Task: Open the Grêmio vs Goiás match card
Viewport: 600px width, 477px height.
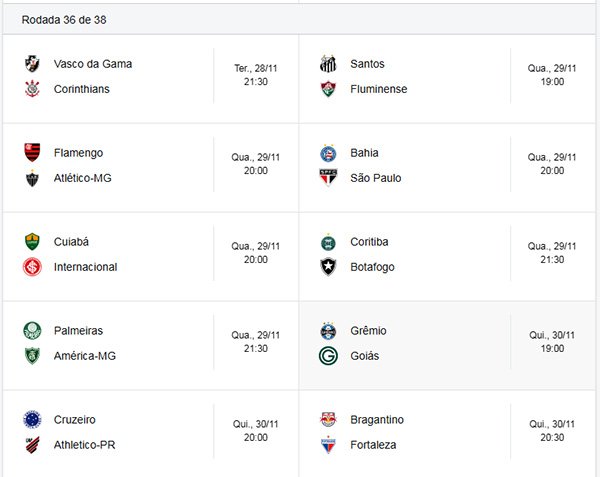Action: point(447,345)
